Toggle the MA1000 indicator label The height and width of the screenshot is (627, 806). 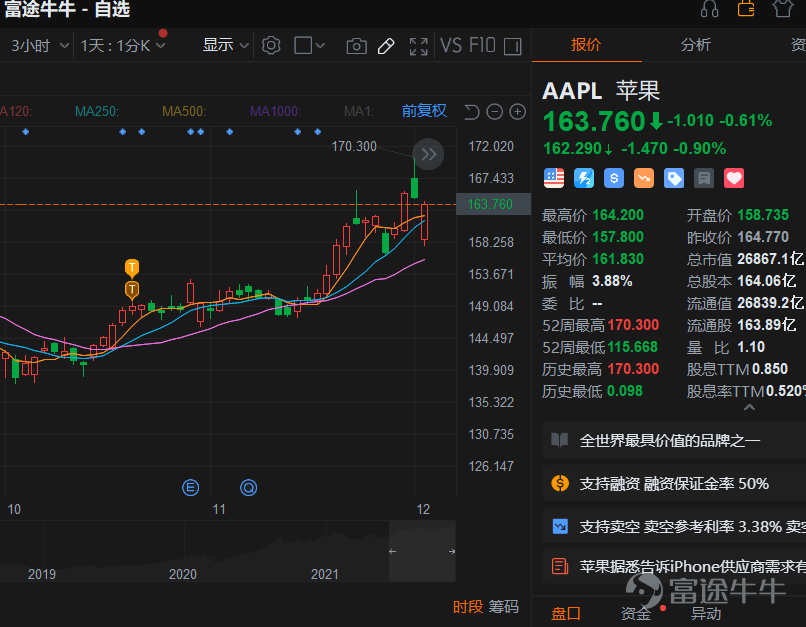275,111
